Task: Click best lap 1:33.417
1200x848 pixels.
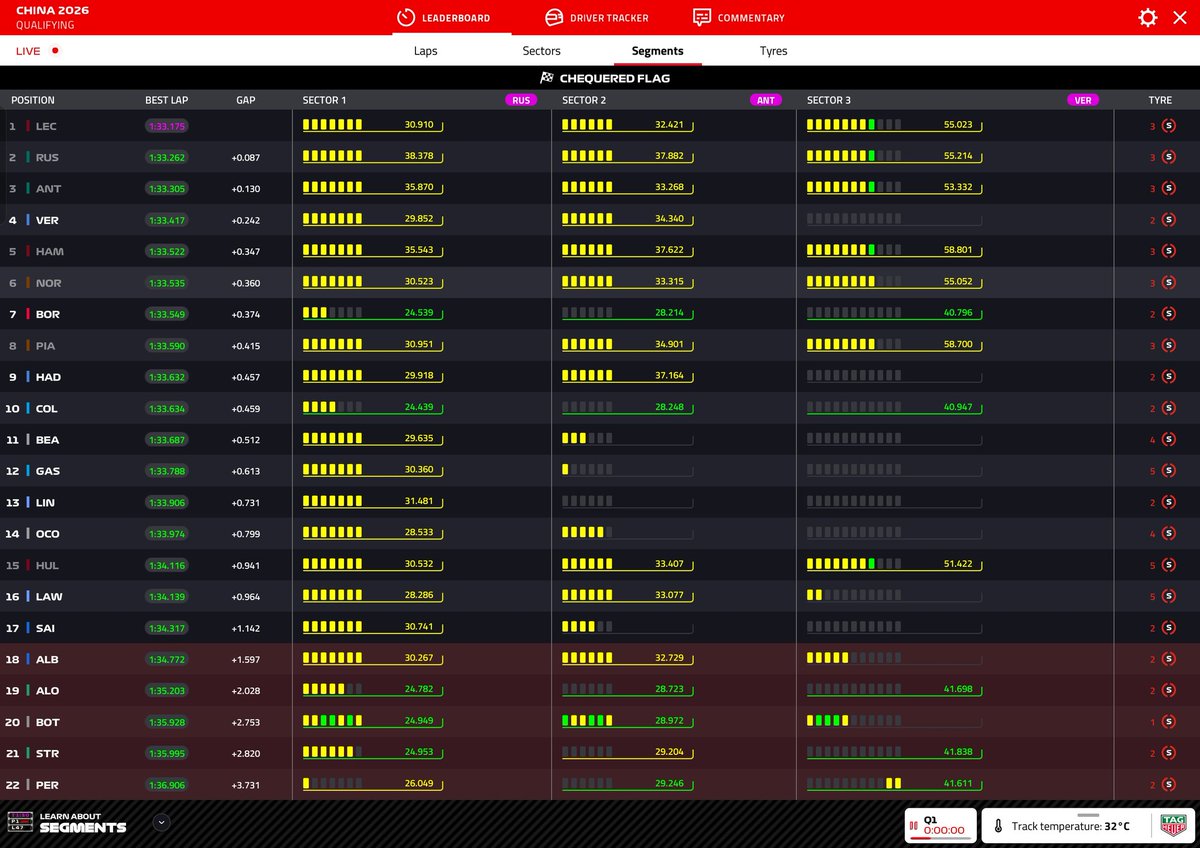Action: (x=167, y=220)
